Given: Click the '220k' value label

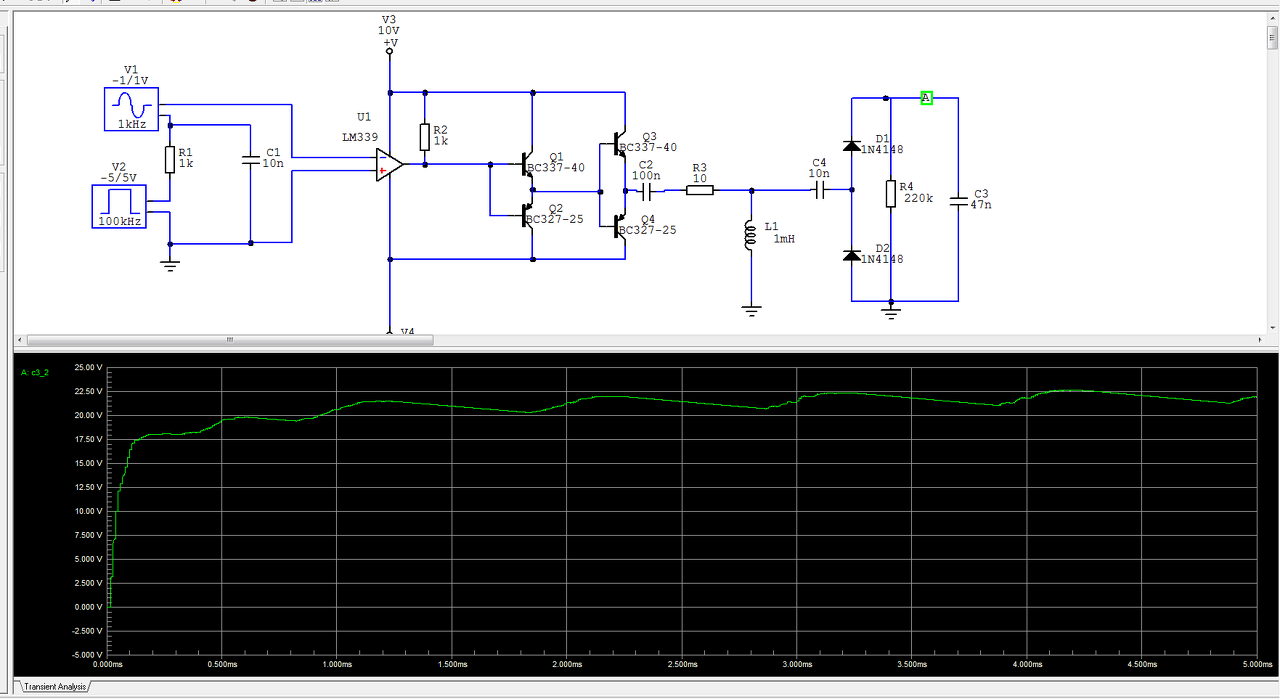Looking at the screenshot, I should [916, 198].
